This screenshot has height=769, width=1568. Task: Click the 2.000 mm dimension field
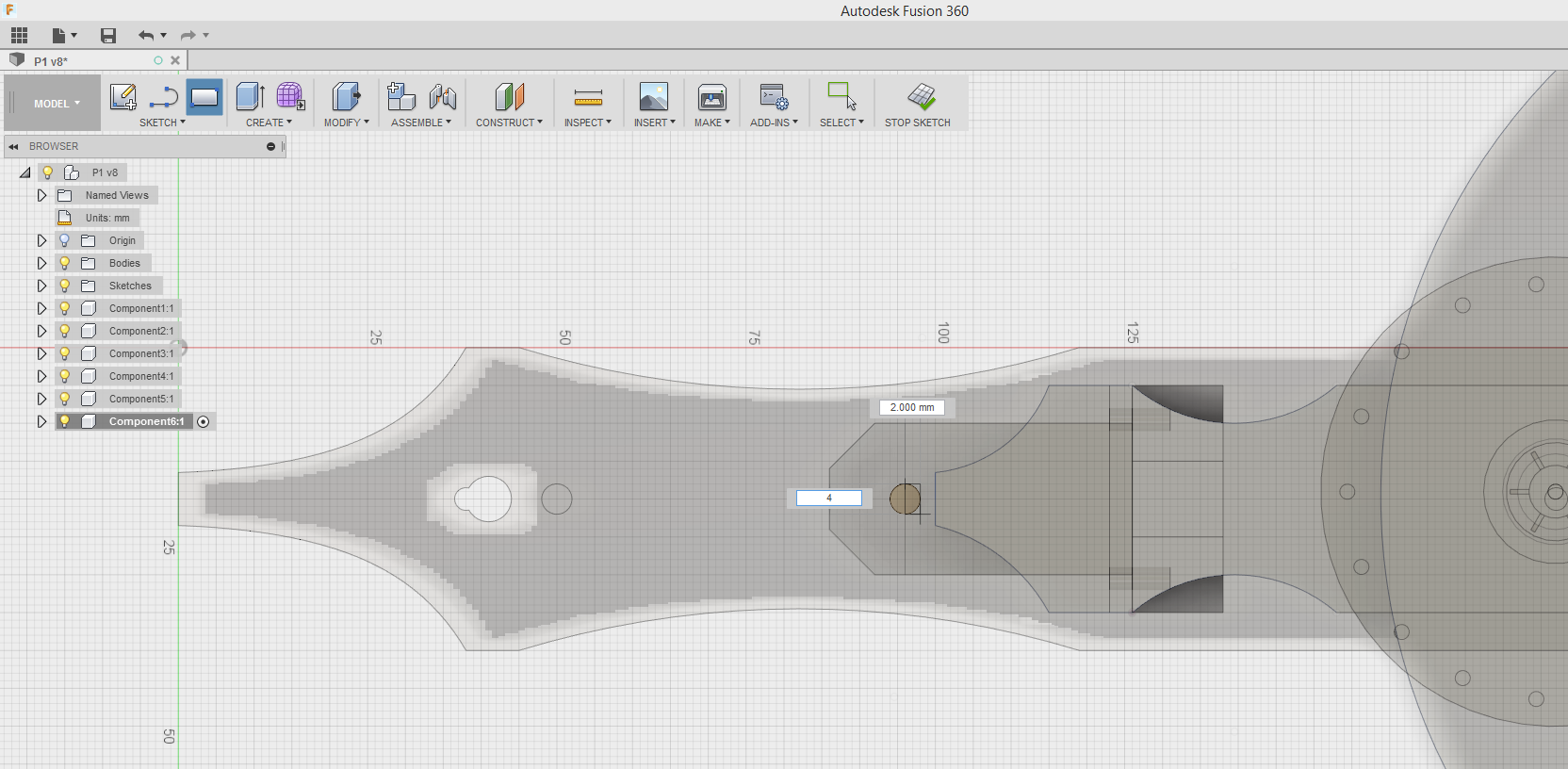coord(912,407)
